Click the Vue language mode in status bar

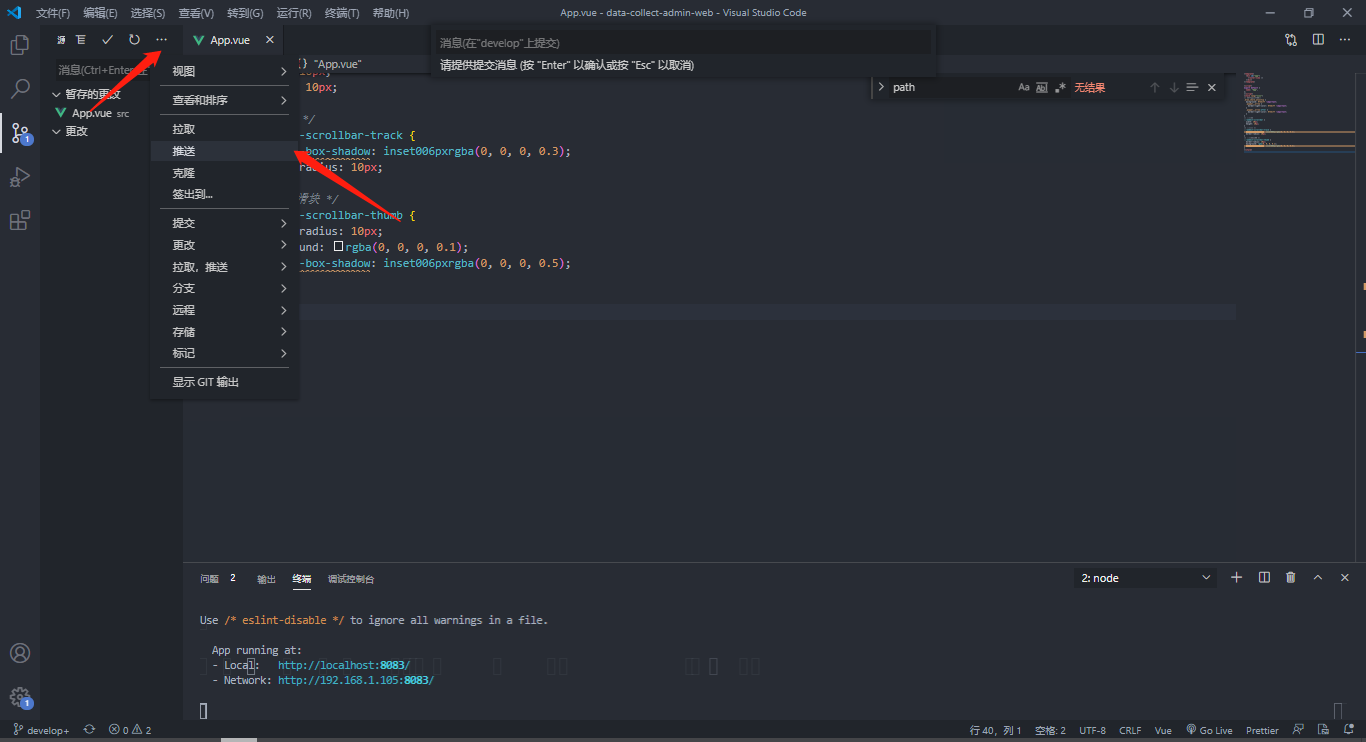point(1163,730)
